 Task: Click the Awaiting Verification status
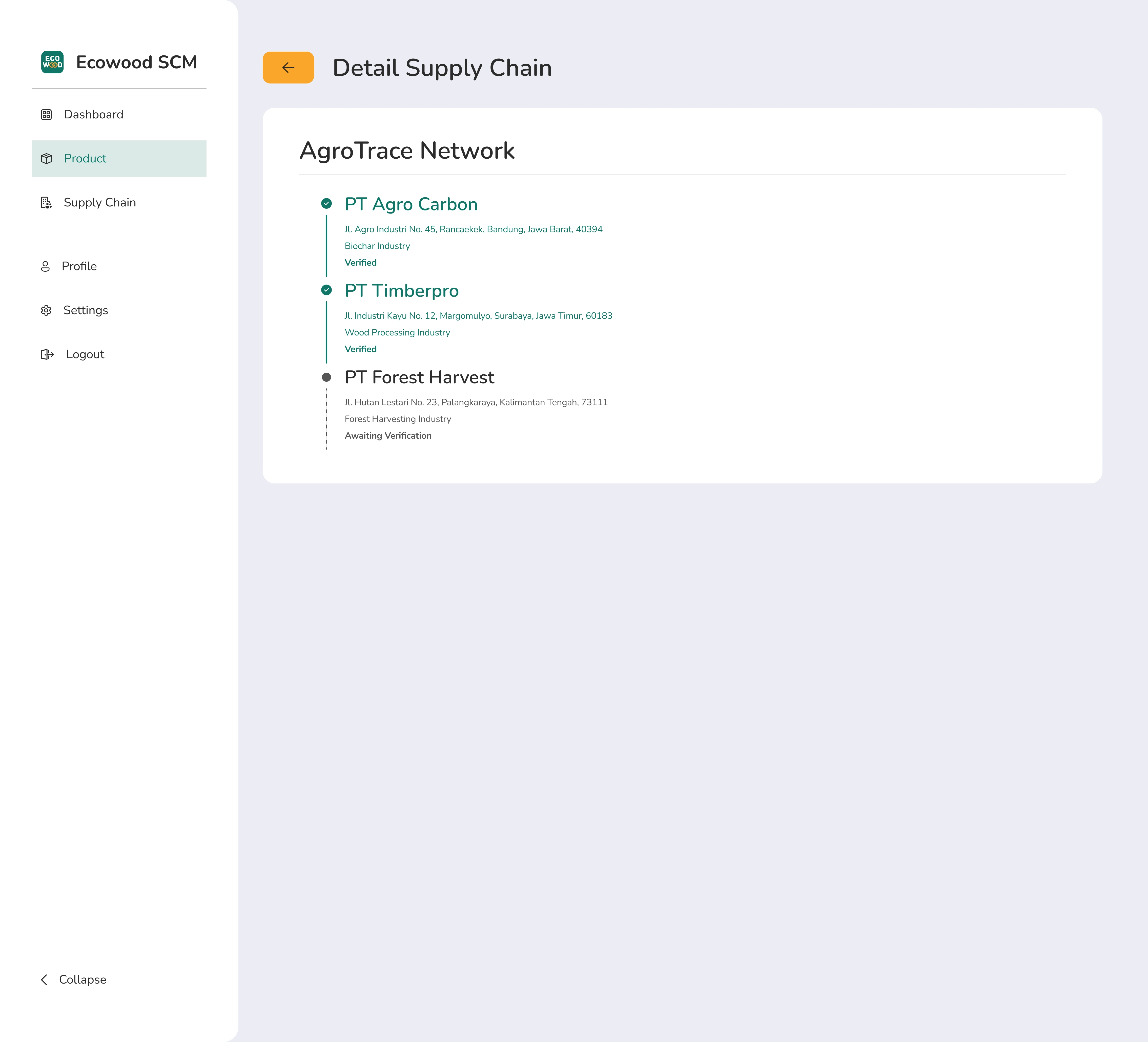click(x=388, y=435)
